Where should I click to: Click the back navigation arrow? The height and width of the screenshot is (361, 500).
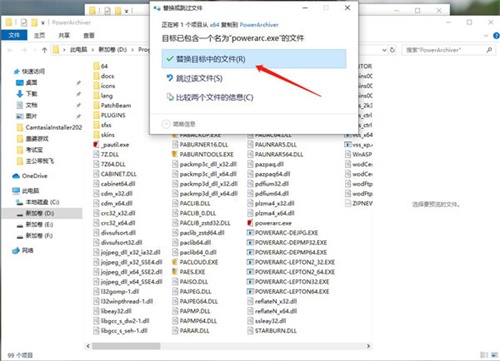10,50
